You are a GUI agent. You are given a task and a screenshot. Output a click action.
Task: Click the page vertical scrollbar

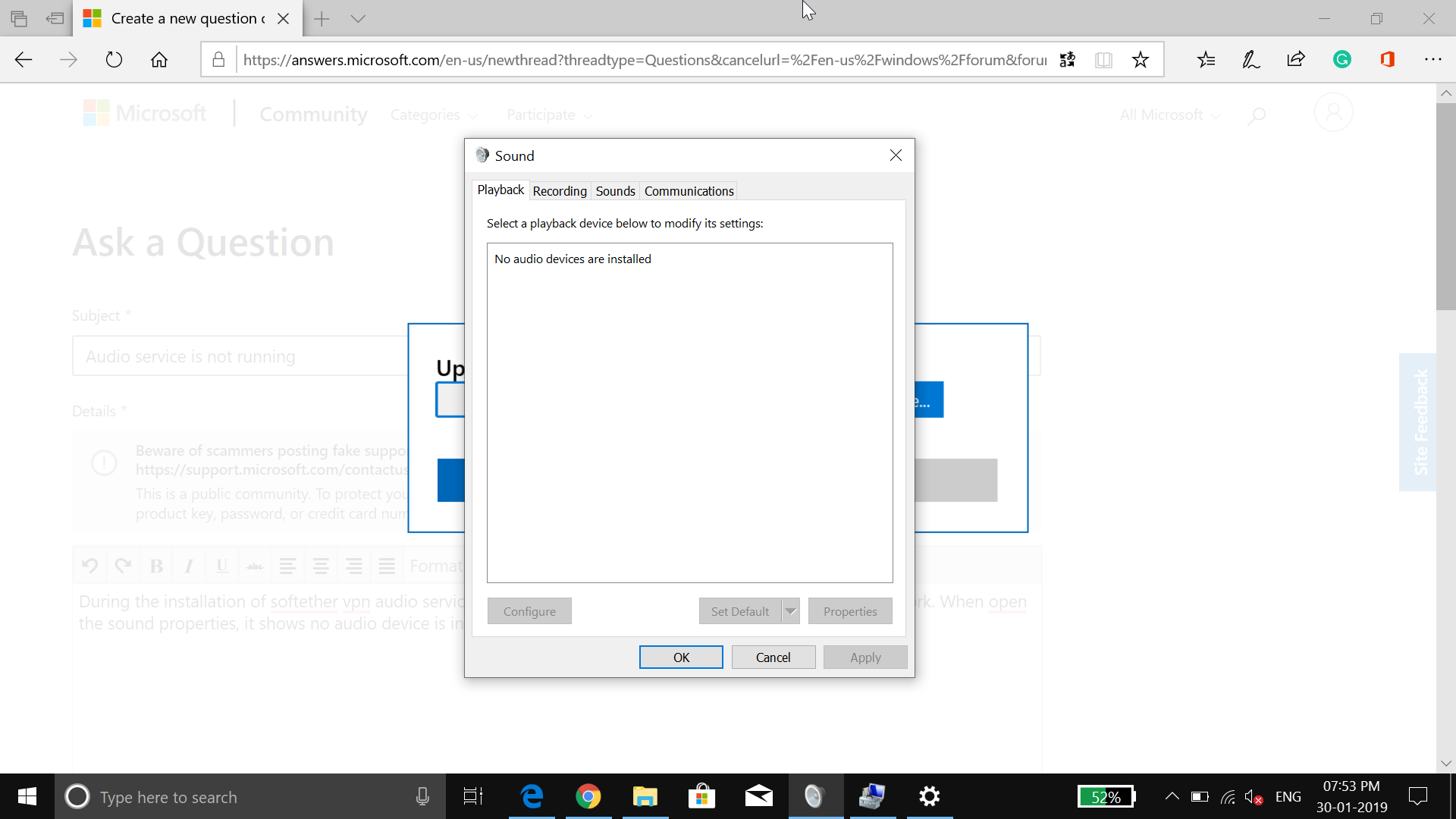pyautogui.click(x=1445, y=206)
